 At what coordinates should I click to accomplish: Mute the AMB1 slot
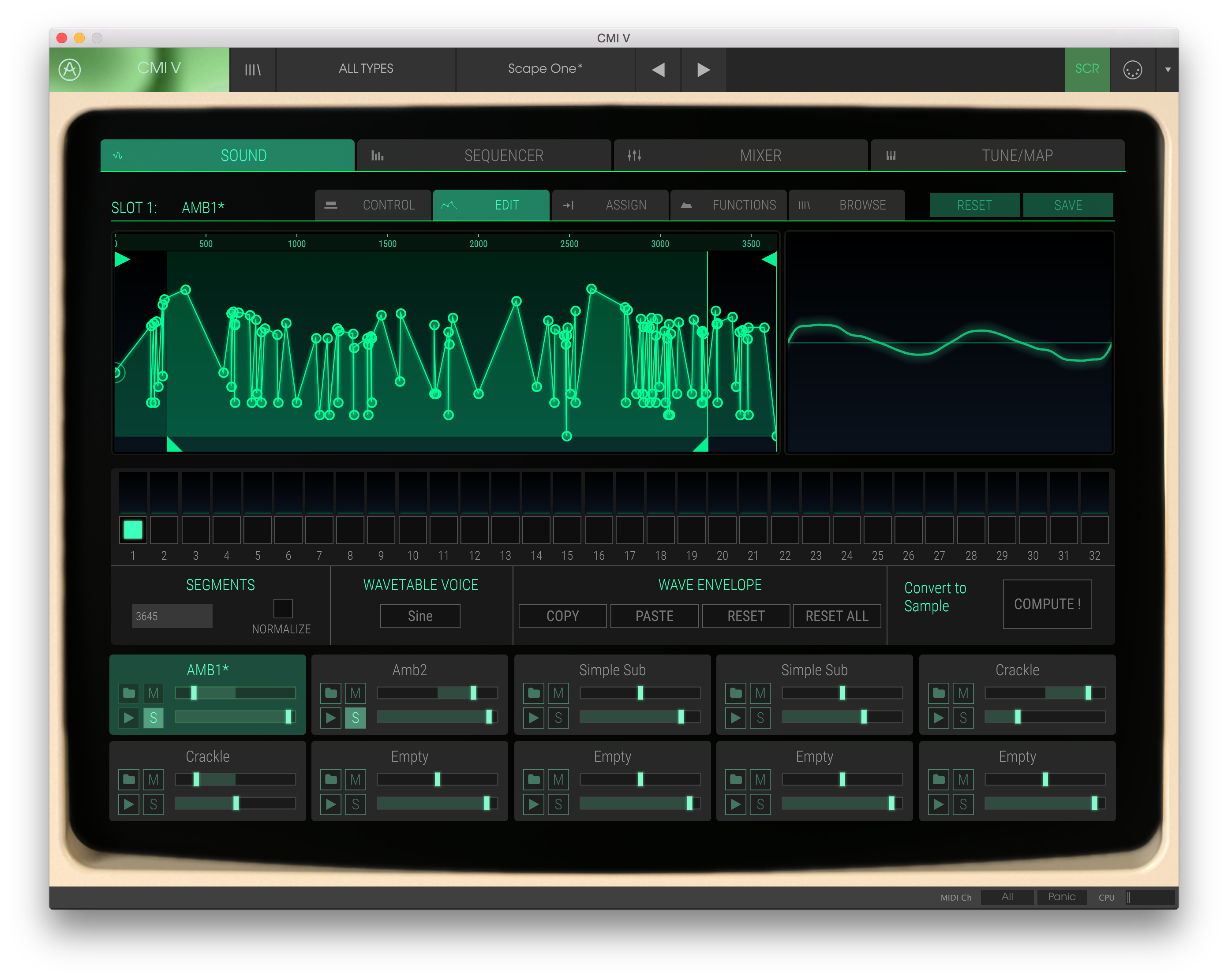tap(153, 693)
